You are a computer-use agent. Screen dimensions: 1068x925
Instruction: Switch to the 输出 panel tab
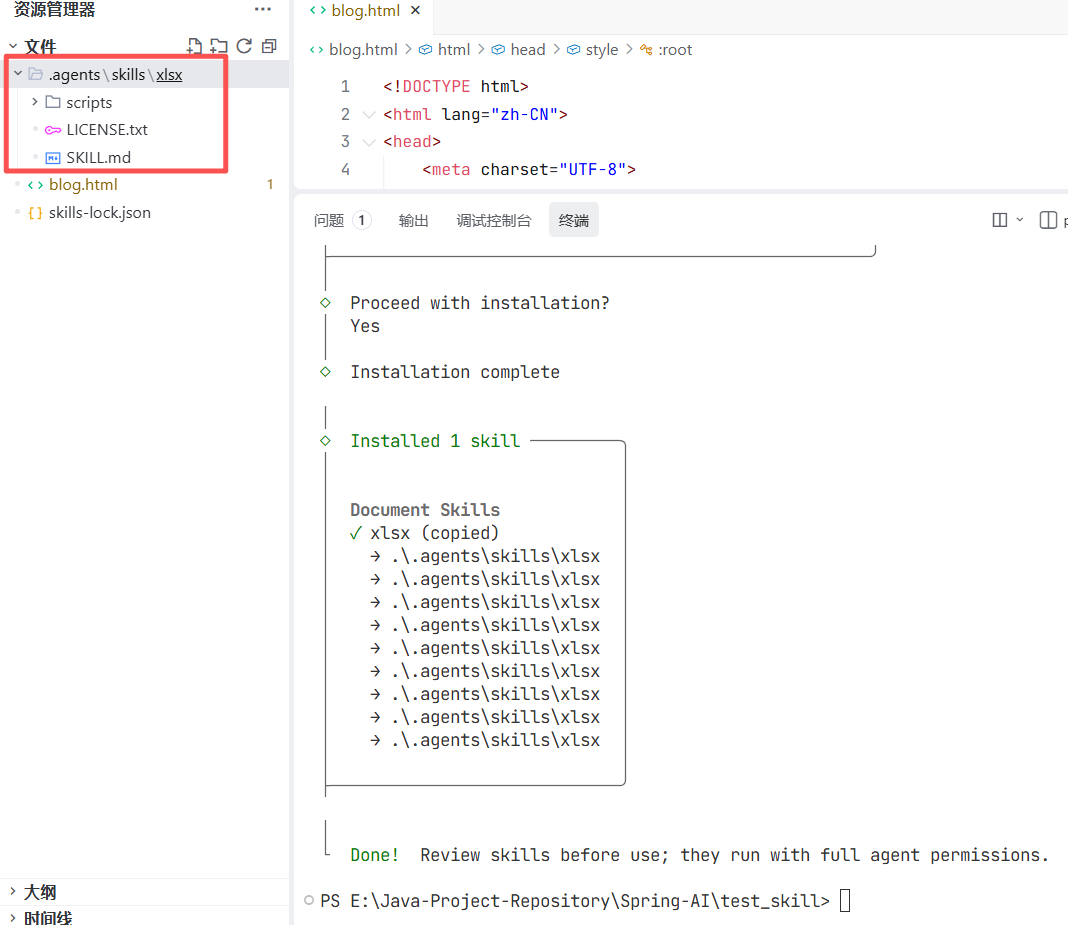(413, 220)
